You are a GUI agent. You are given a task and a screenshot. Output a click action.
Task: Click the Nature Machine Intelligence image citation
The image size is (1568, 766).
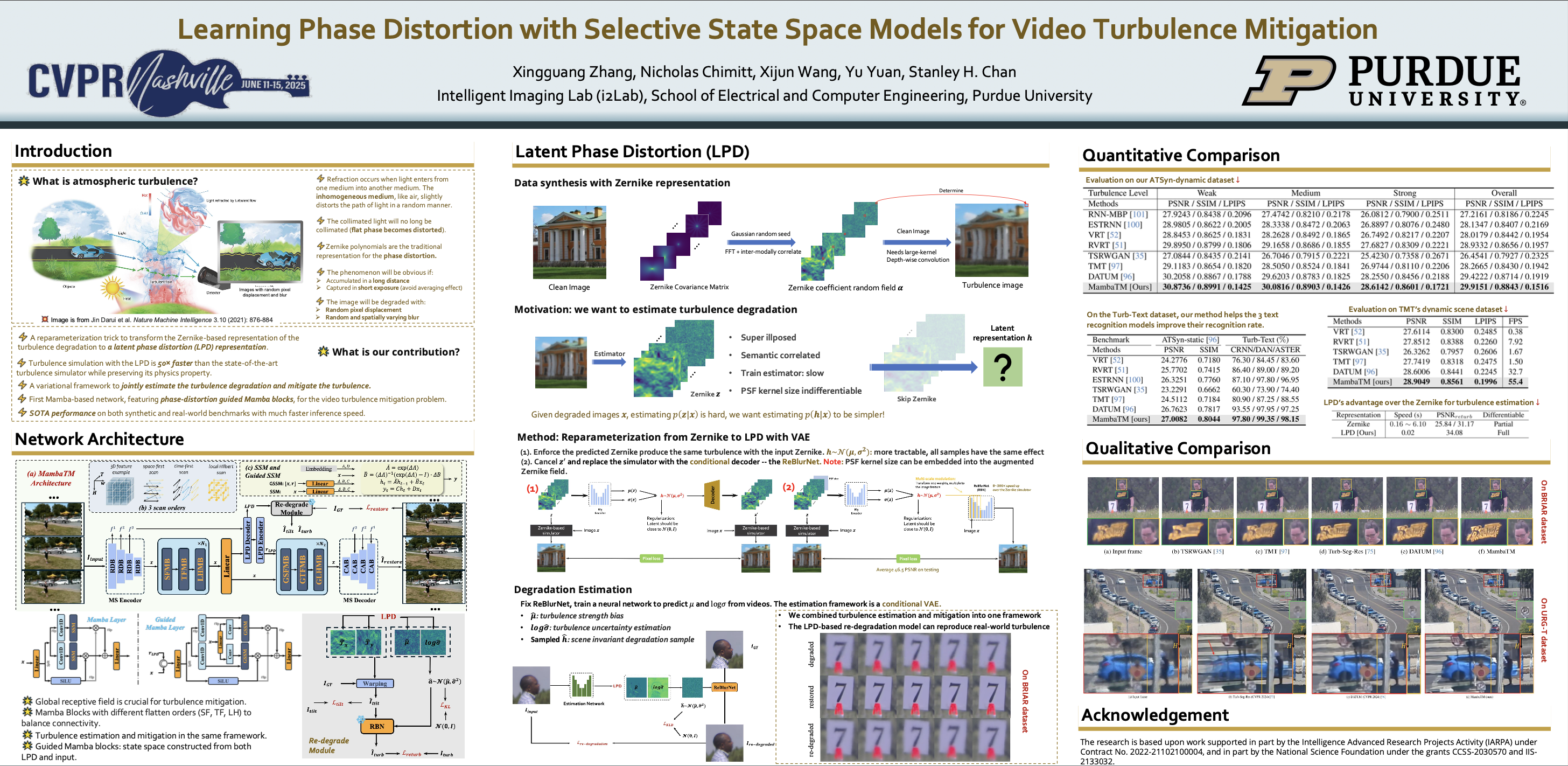[162, 319]
